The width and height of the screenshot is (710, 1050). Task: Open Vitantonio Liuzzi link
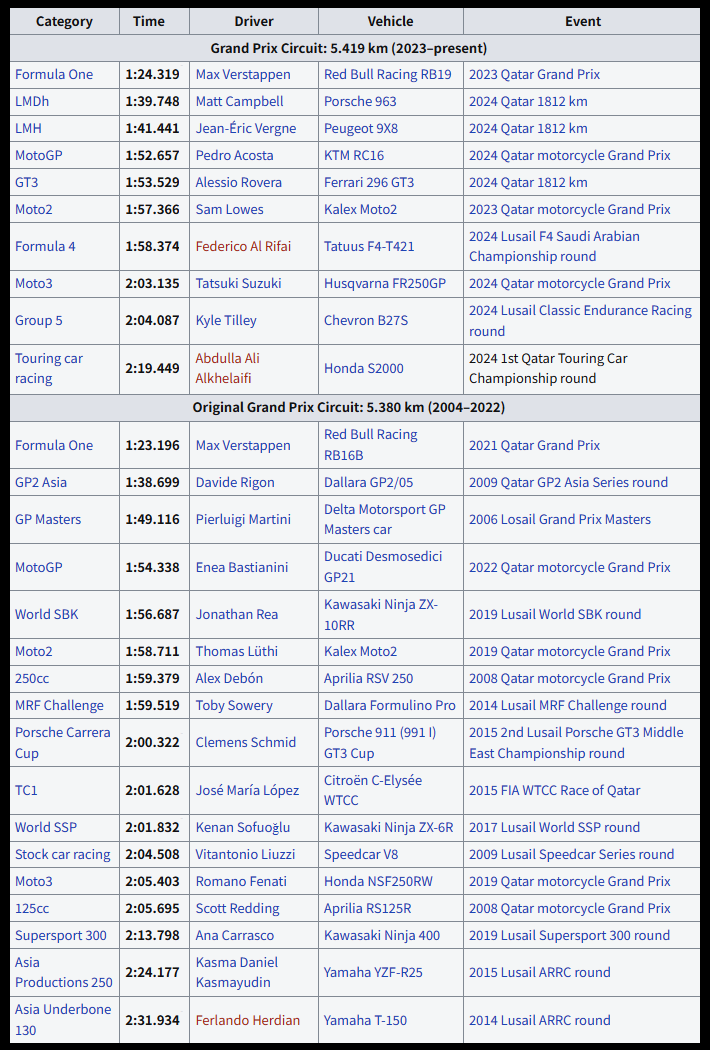(245, 854)
